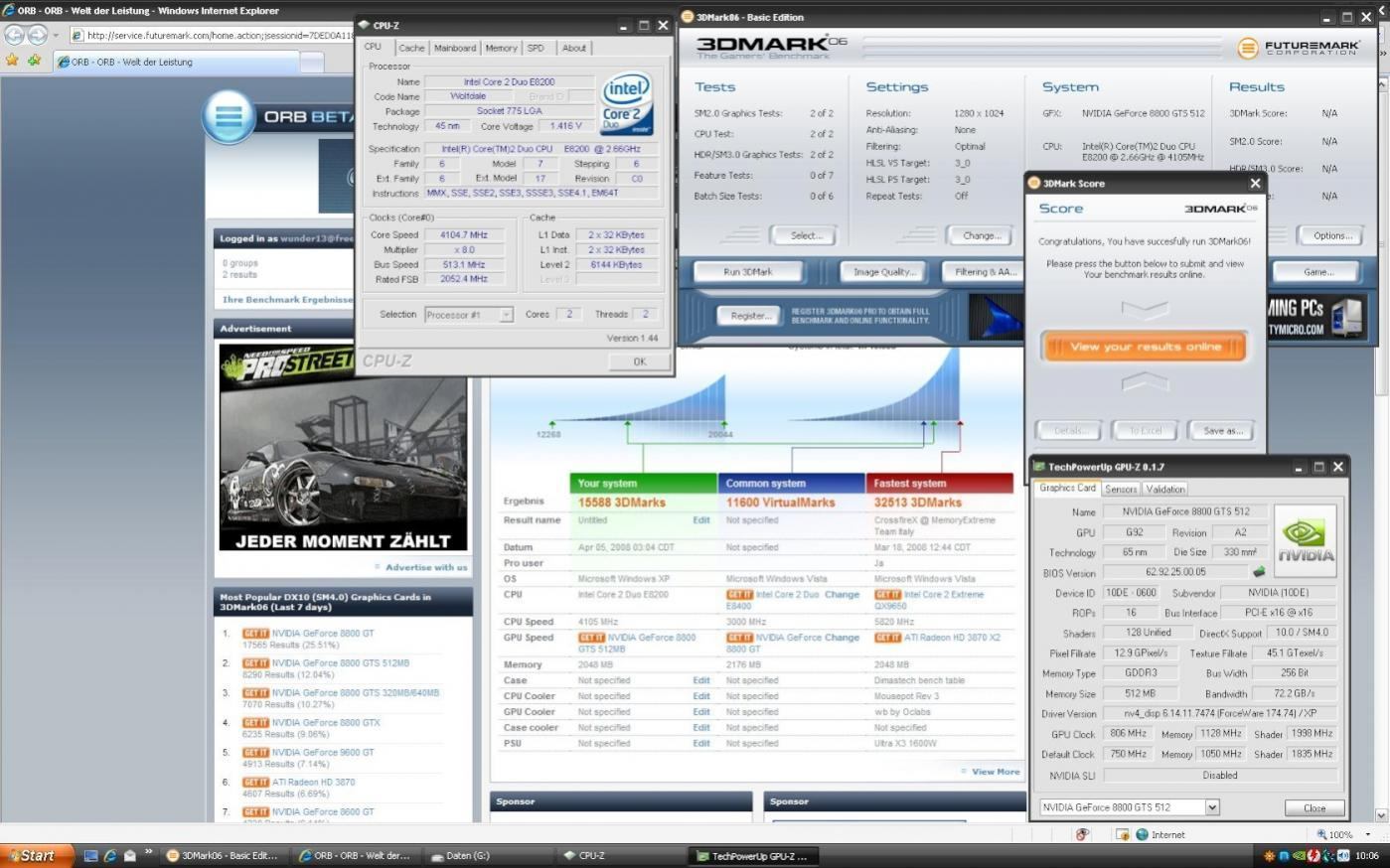This screenshot has width=1390, height=868.
Task: Click the To Excel button in Score dialog
Action: (x=1145, y=431)
